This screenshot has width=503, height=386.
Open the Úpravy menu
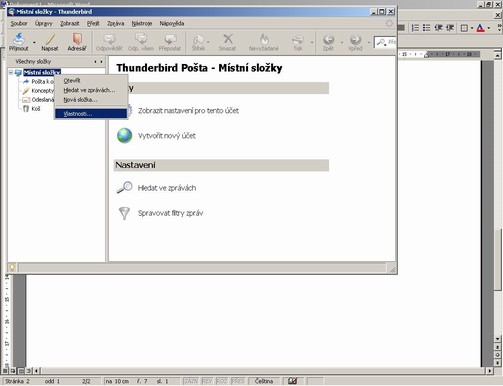tap(44, 23)
